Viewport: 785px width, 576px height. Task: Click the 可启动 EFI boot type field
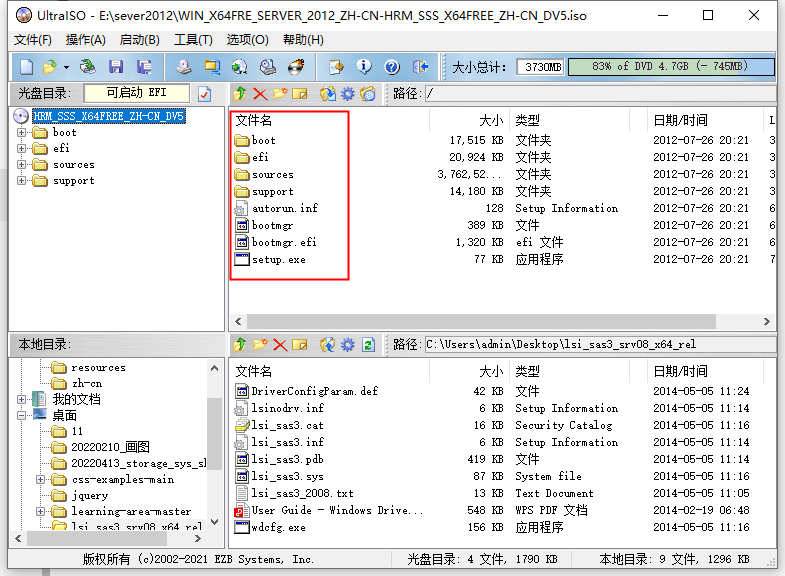tap(137, 93)
